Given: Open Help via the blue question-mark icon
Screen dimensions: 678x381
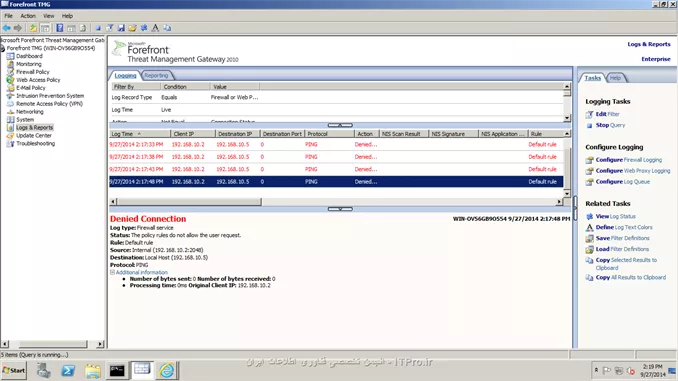Looking at the screenshot, I should click(60, 28).
